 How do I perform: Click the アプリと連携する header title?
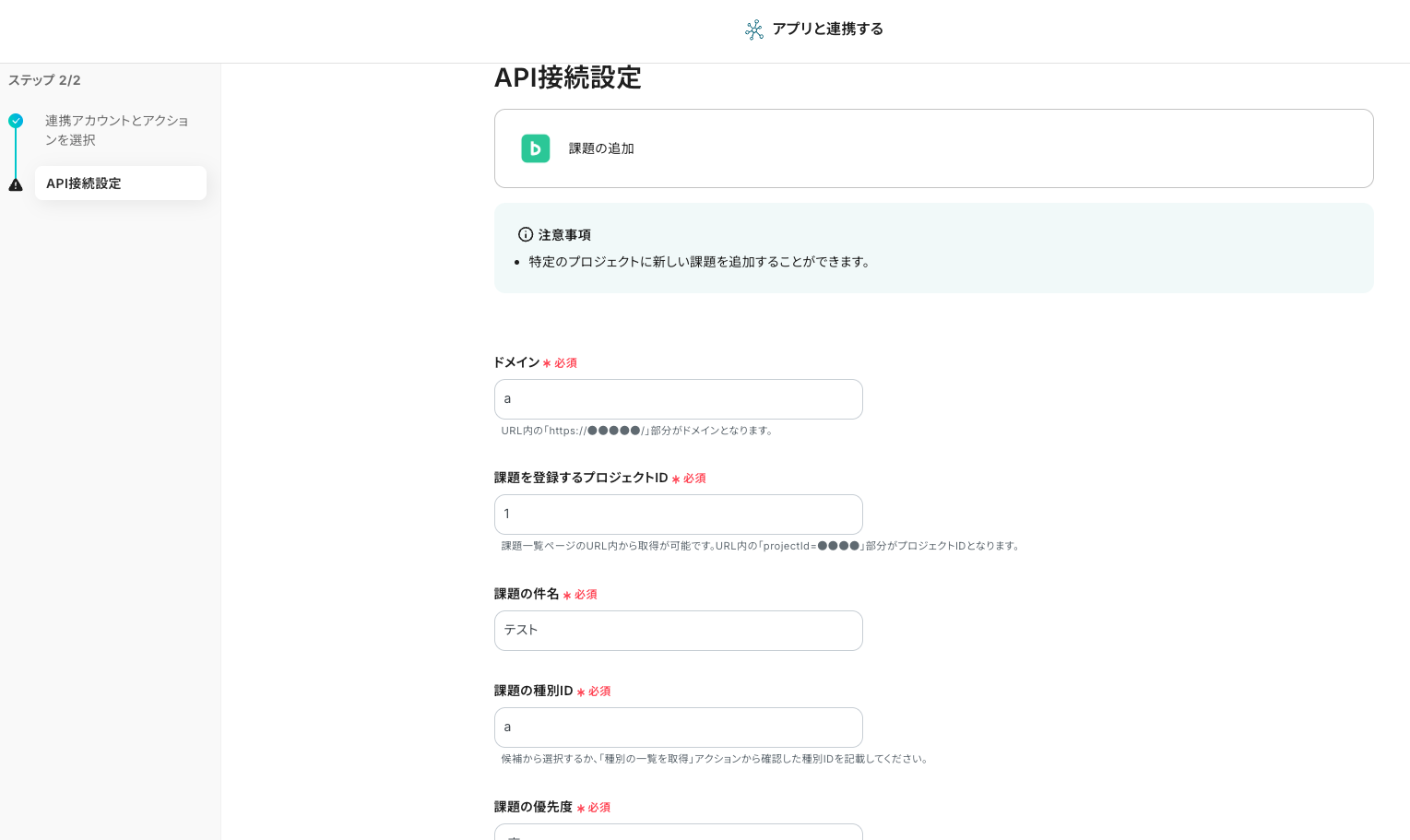[827, 30]
